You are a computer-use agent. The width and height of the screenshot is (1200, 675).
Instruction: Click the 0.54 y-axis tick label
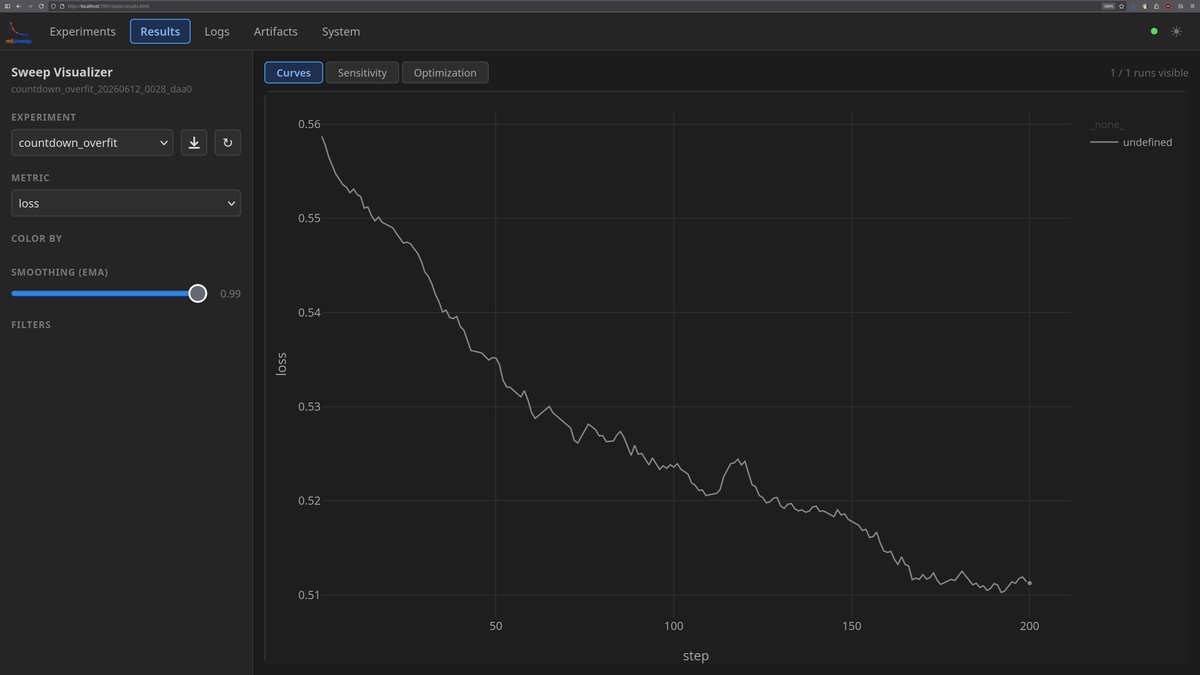[310, 313]
